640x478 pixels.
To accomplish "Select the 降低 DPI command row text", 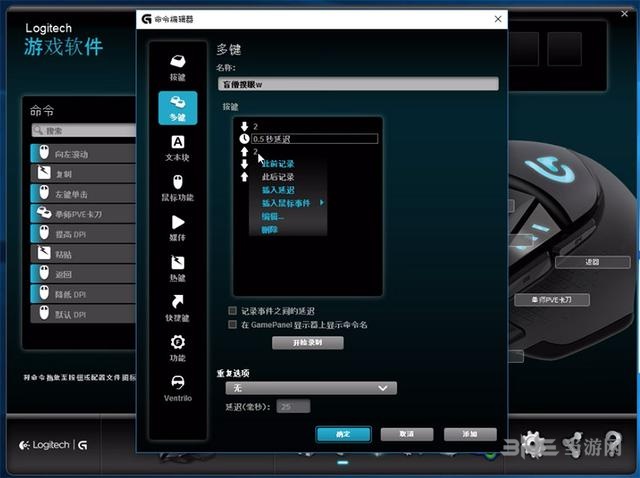I will [70, 294].
